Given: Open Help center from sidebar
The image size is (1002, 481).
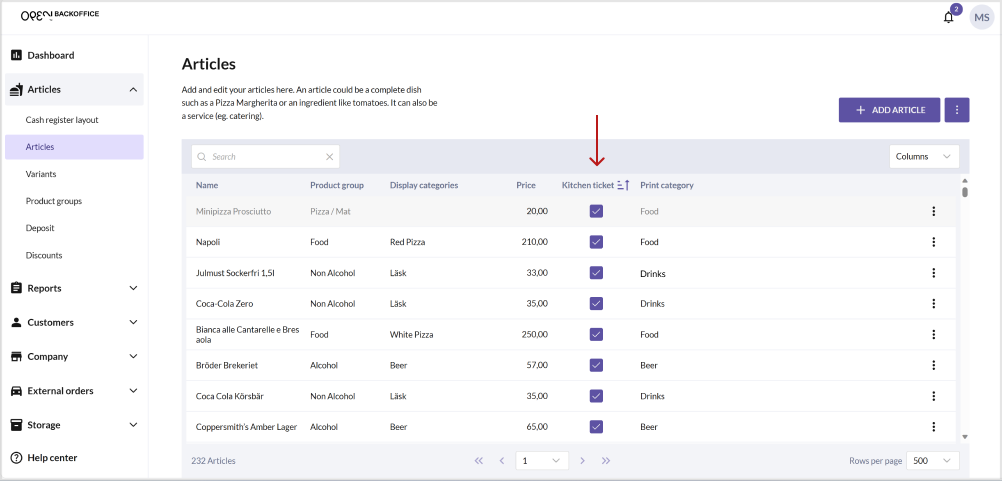Looking at the screenshot, I should click(52, 458).
